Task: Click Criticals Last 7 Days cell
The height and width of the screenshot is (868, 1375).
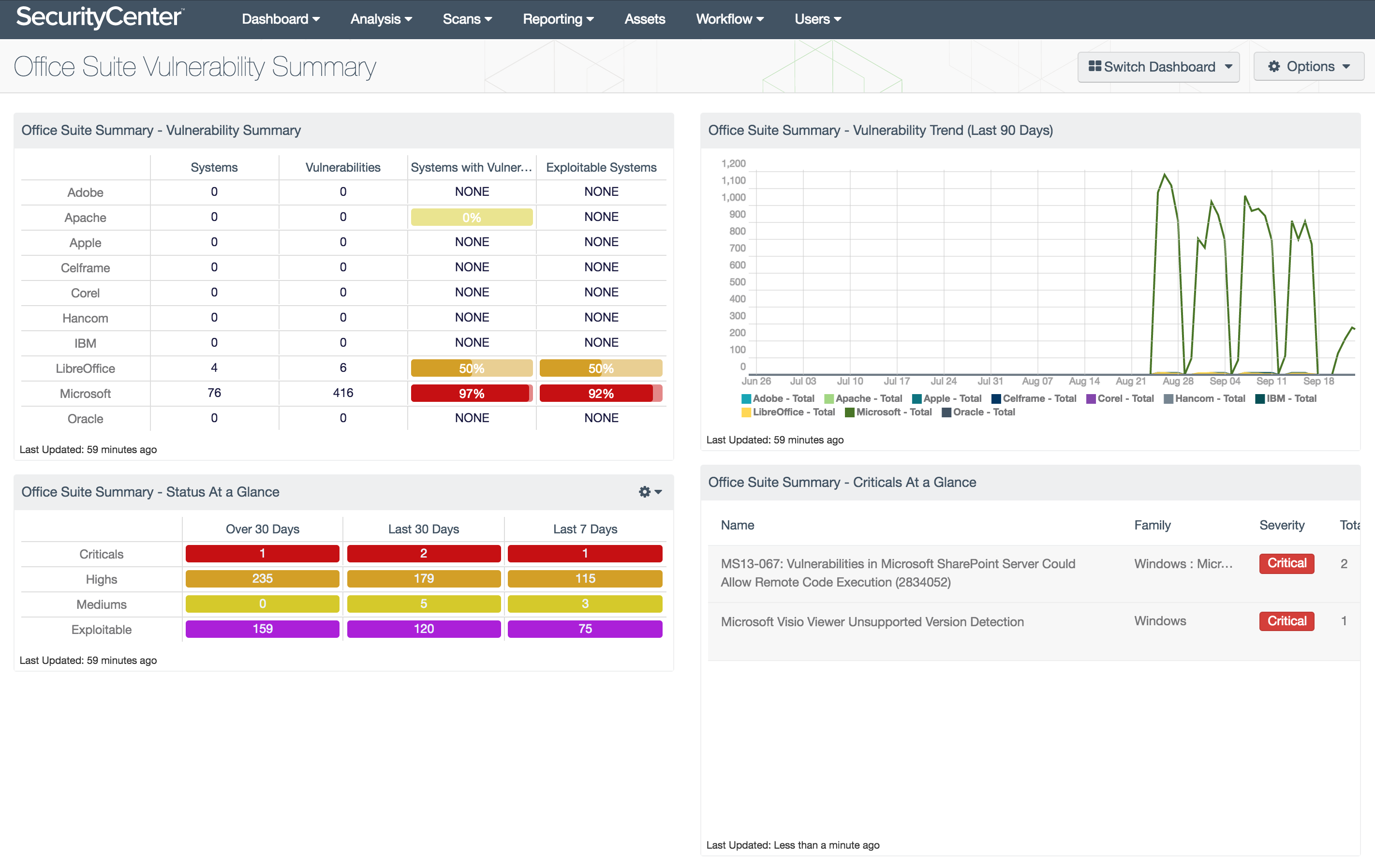Action: point(585,553)
